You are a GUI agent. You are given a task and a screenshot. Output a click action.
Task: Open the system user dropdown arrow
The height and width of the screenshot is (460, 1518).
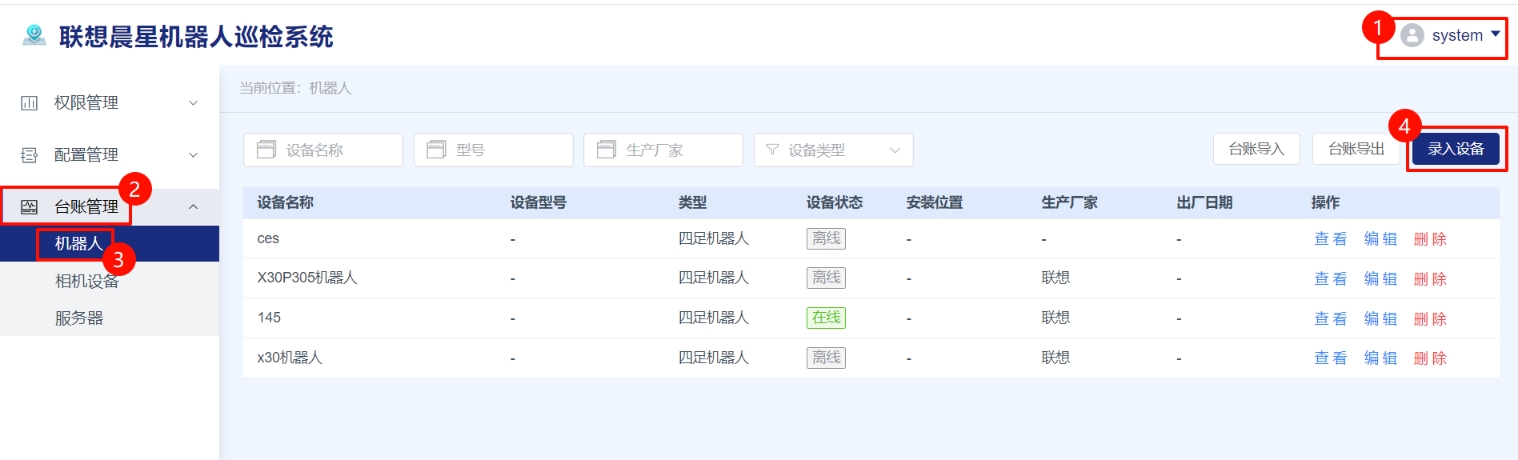tap(1496, 35)
